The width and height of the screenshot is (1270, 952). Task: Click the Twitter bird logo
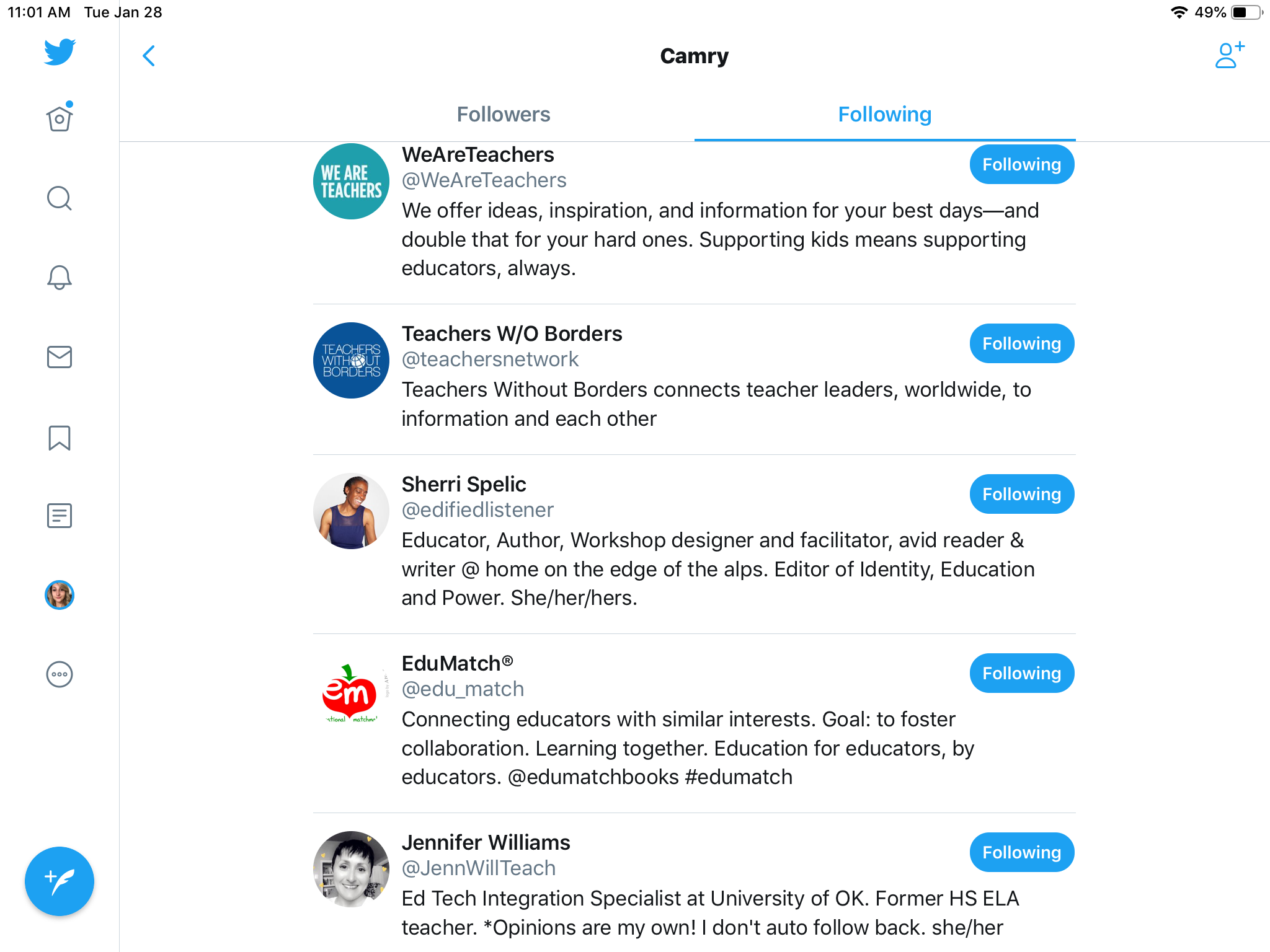[60, 52]
